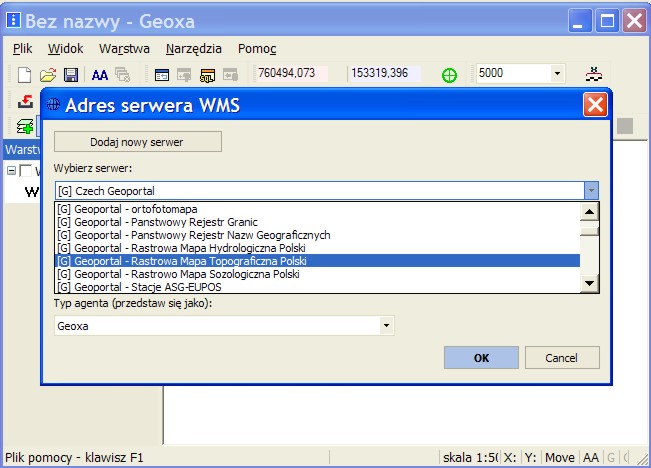
Task: Open the Plik menu
Action: pyautogui.click(x=22, y=49)
